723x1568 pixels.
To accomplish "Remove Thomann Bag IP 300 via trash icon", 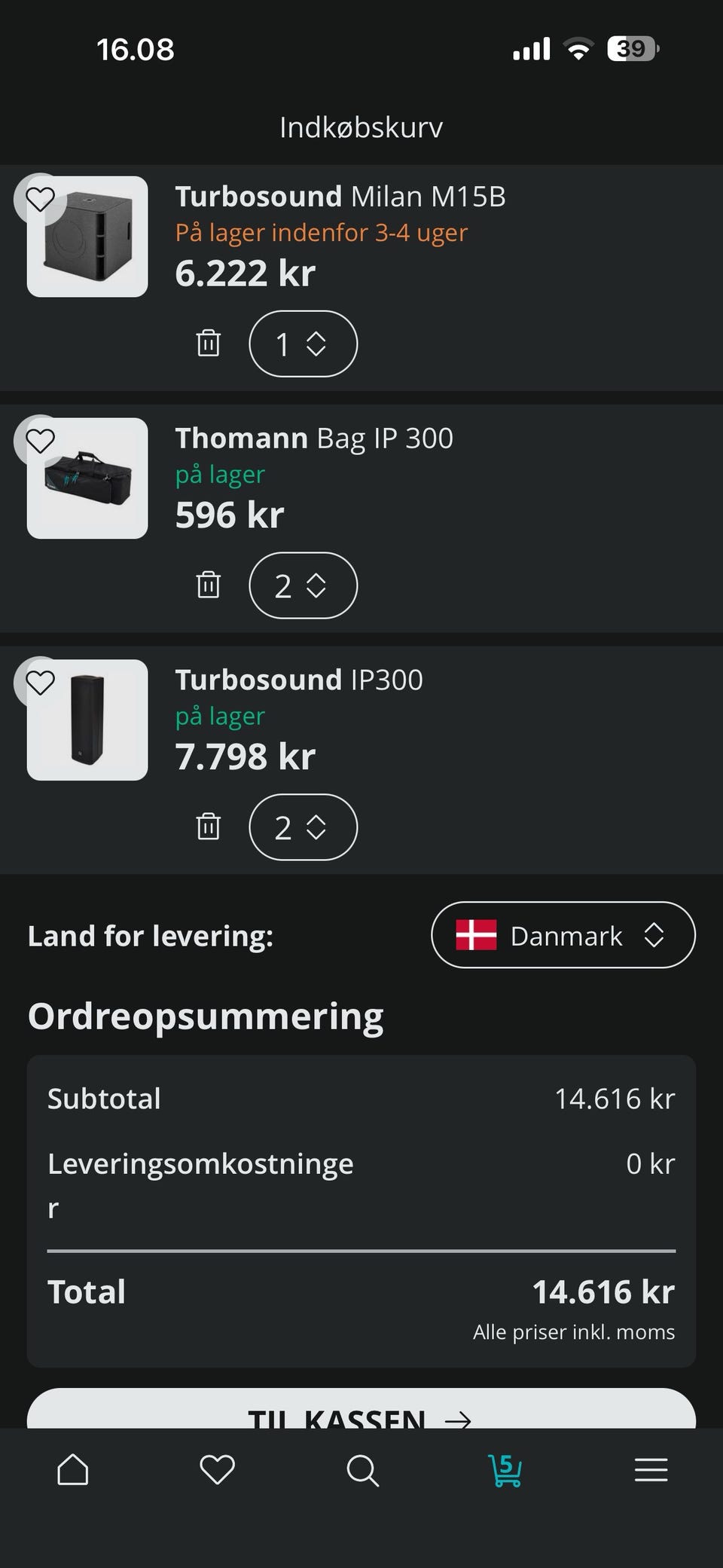I will (x=209, y=585).
